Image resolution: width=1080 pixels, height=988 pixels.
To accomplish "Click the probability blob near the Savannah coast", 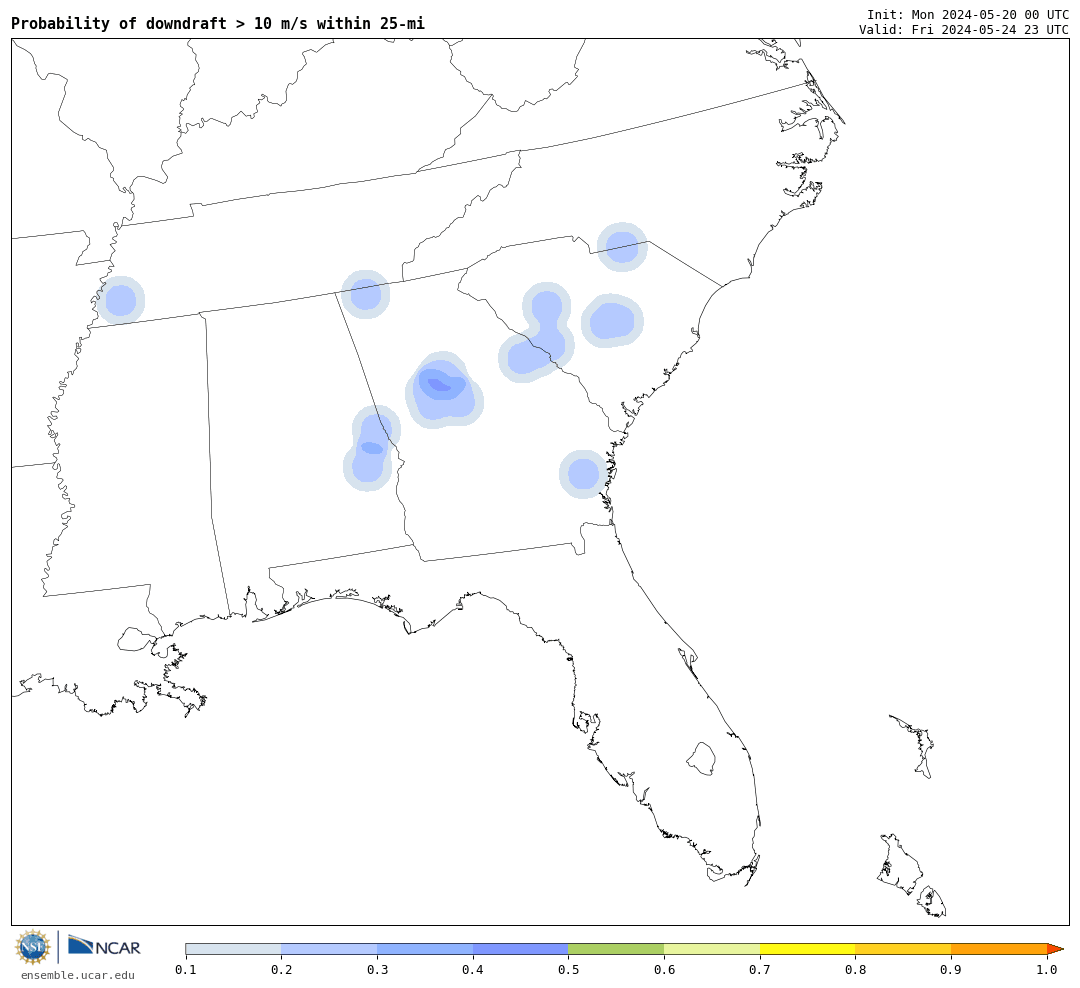I will pos(583,474).
